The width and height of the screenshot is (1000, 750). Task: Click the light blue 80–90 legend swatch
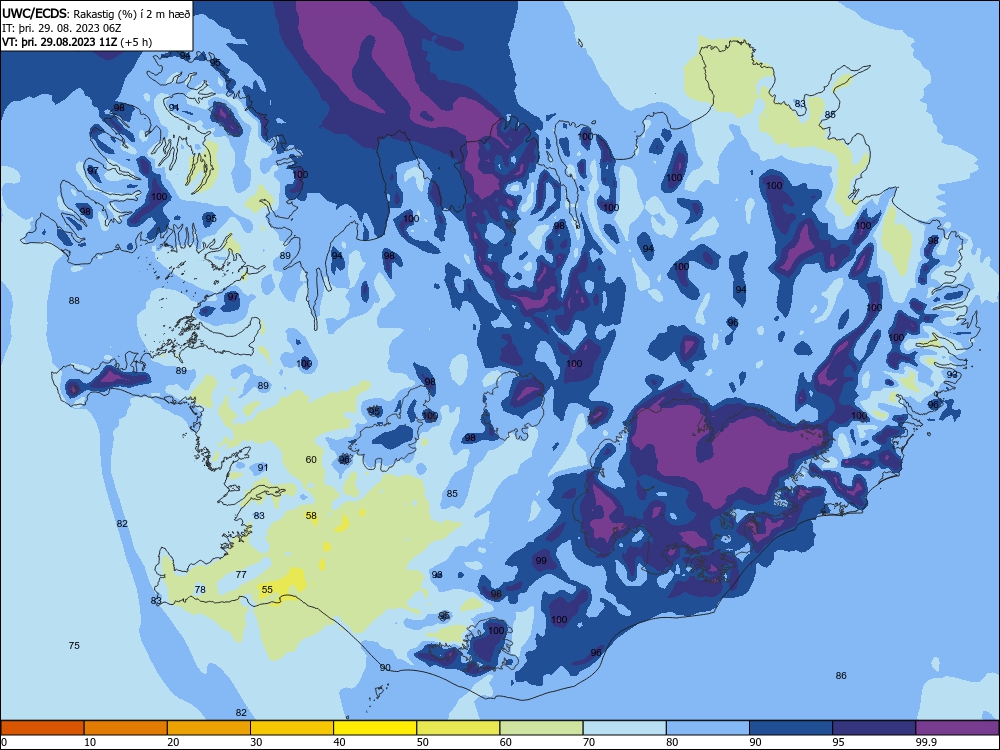click(708, 728)
